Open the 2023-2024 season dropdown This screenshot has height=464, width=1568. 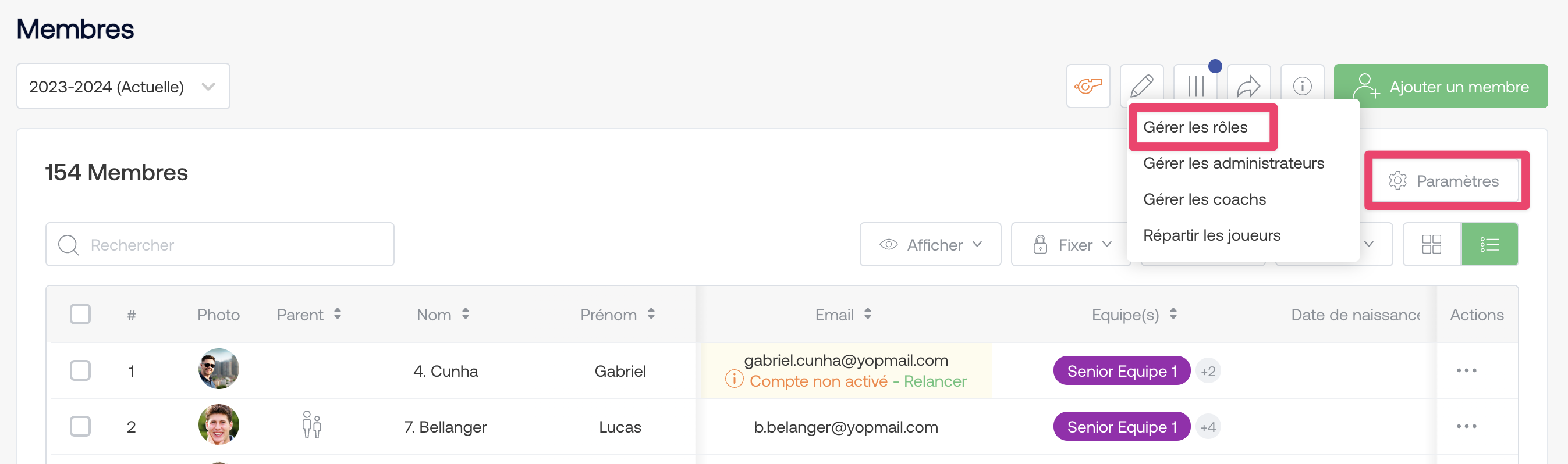[123, 87]
